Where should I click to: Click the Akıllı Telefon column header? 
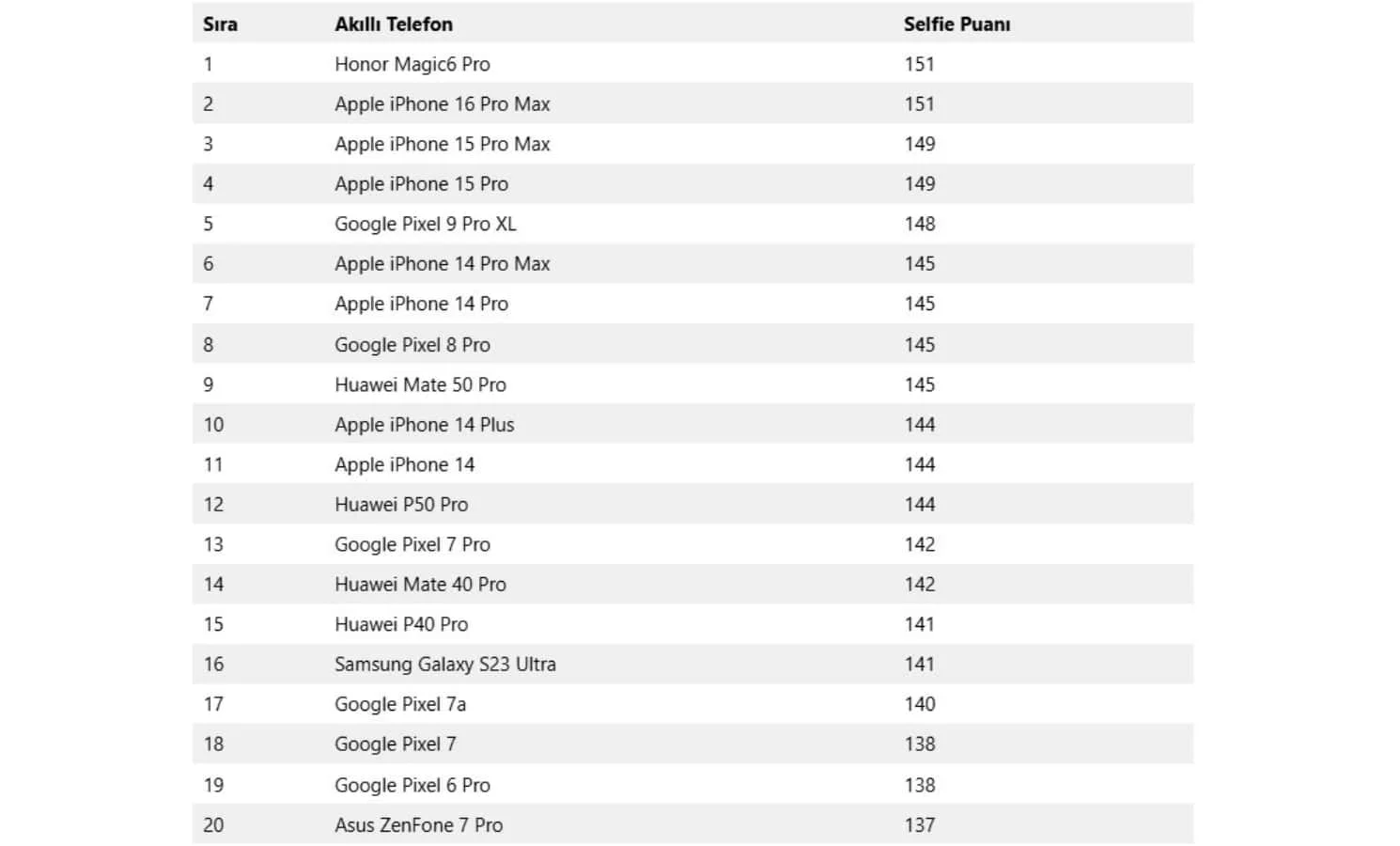coord(394,24)
